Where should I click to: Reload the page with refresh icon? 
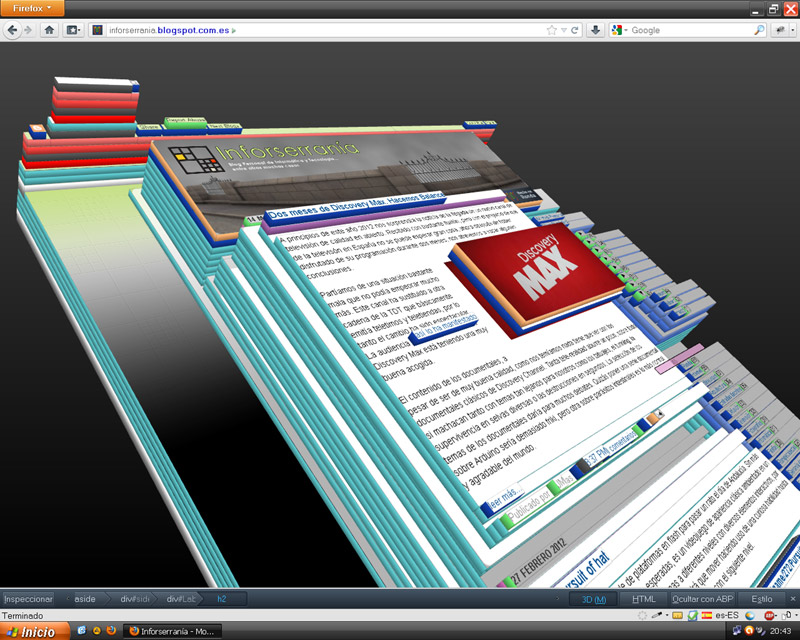[x=574, y=30]
